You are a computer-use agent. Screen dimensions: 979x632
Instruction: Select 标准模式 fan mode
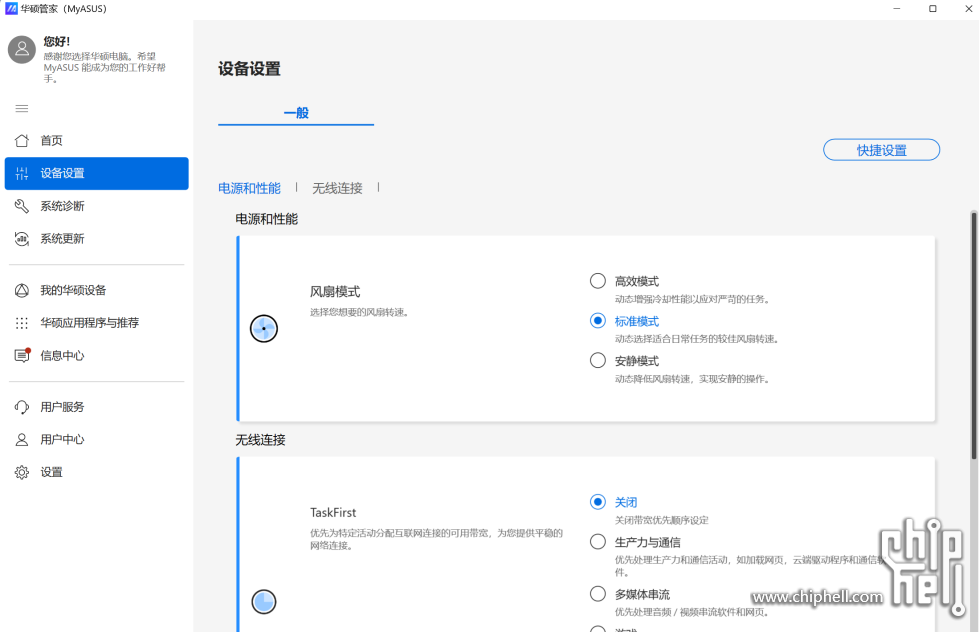(598, 321)
